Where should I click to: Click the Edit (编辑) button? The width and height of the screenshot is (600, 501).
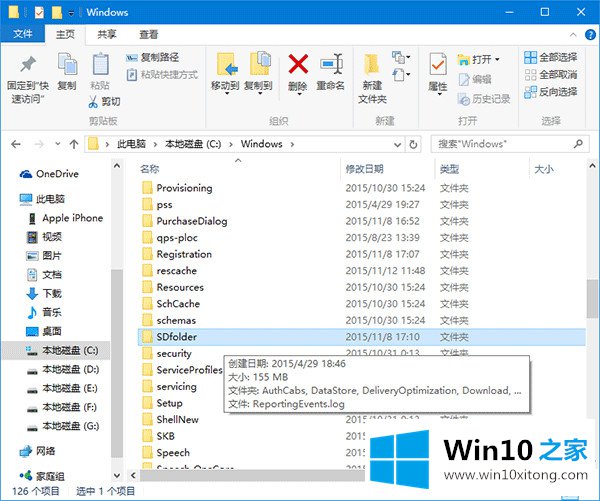tap(474, 79)
